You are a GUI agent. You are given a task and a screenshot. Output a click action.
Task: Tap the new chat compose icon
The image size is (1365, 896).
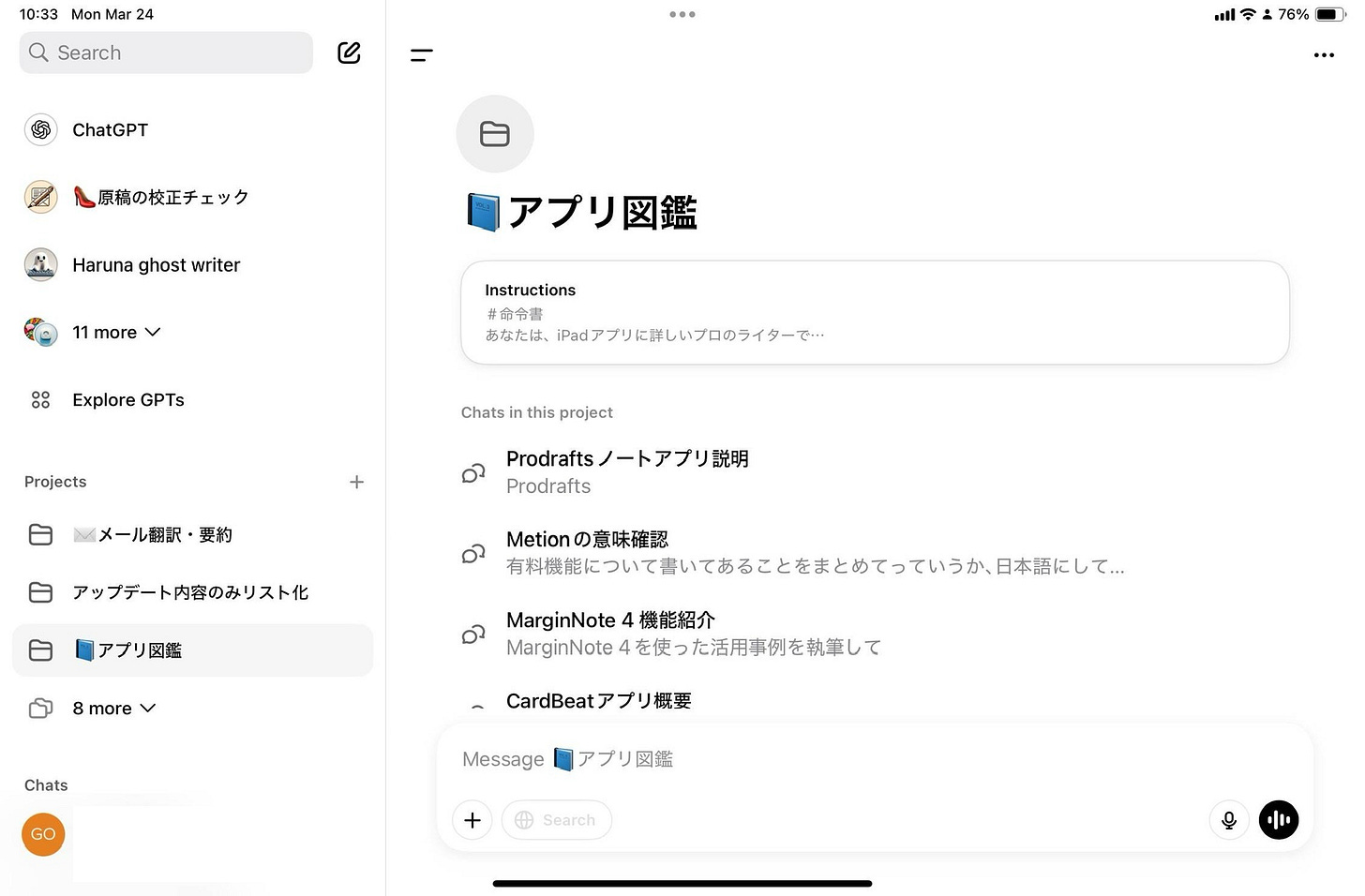click(x=349, y=52)
